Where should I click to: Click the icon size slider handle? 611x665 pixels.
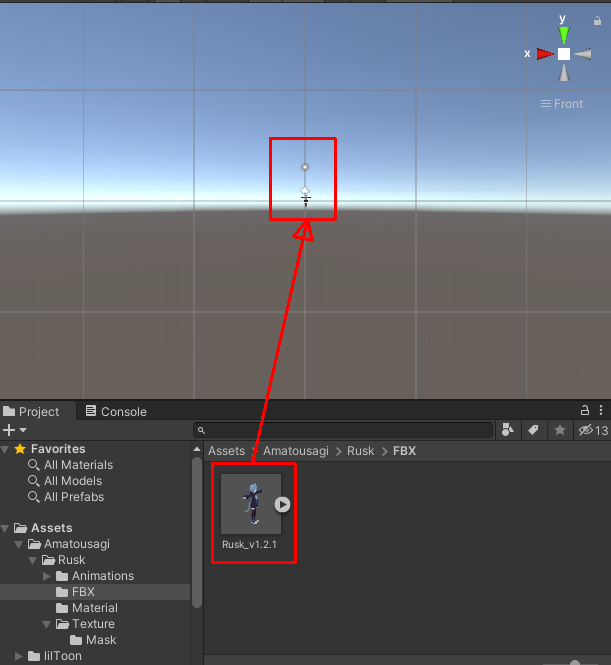point(575,663)
